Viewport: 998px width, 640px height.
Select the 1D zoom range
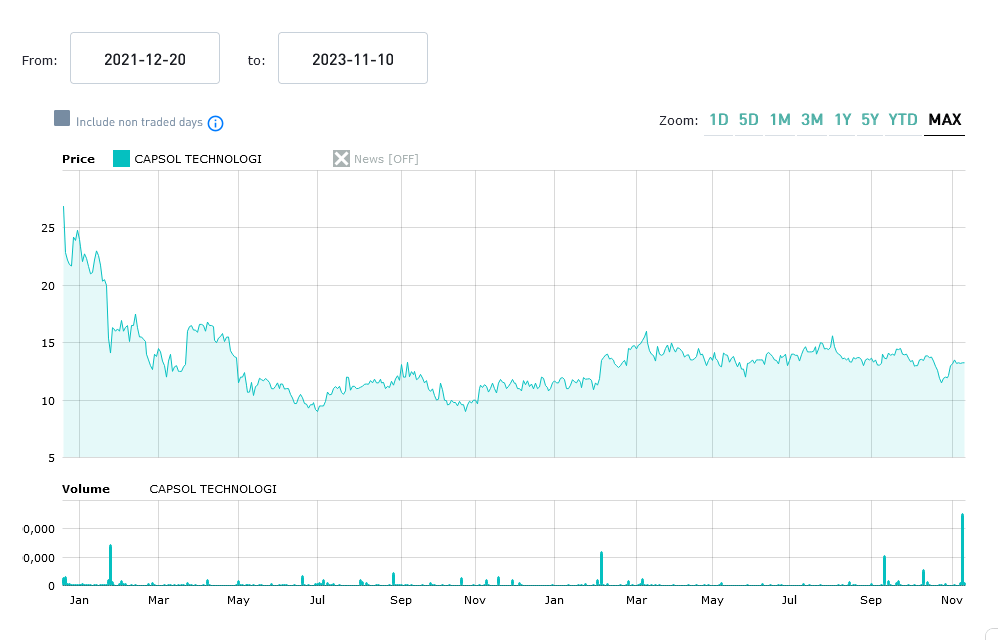coord(718,120)
